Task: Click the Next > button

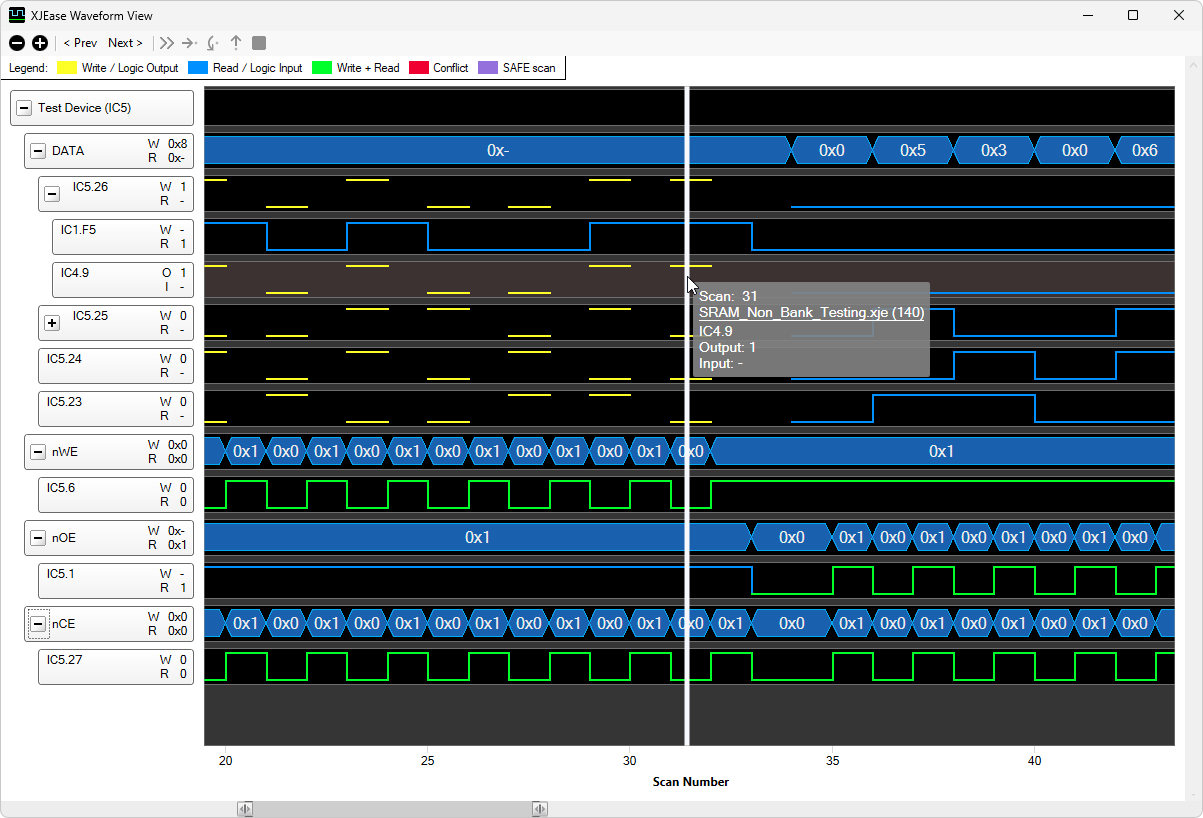Action: (x=125, y=43)
